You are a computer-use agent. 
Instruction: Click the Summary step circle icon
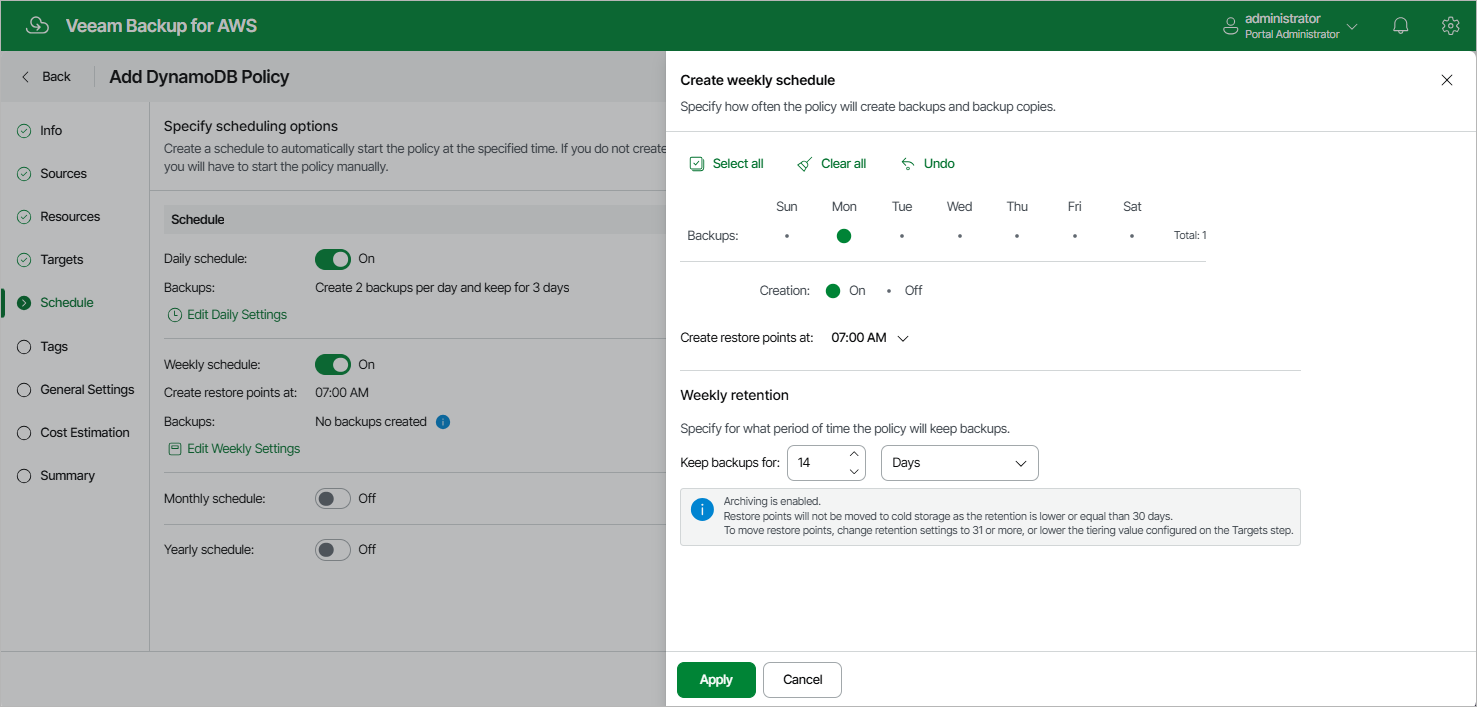tap(24, 476)
